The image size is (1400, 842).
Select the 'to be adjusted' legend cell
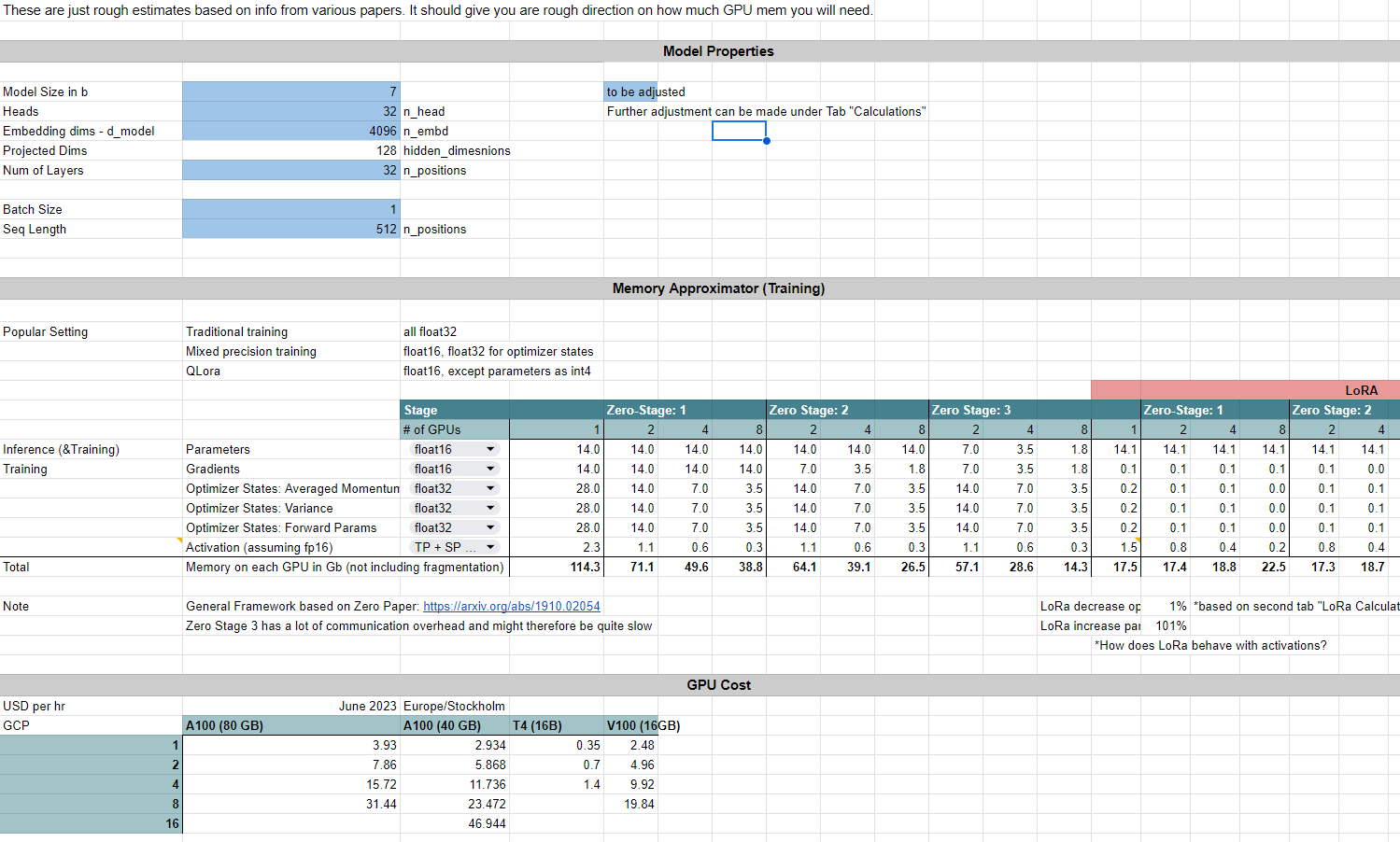(x=630, y=91)
